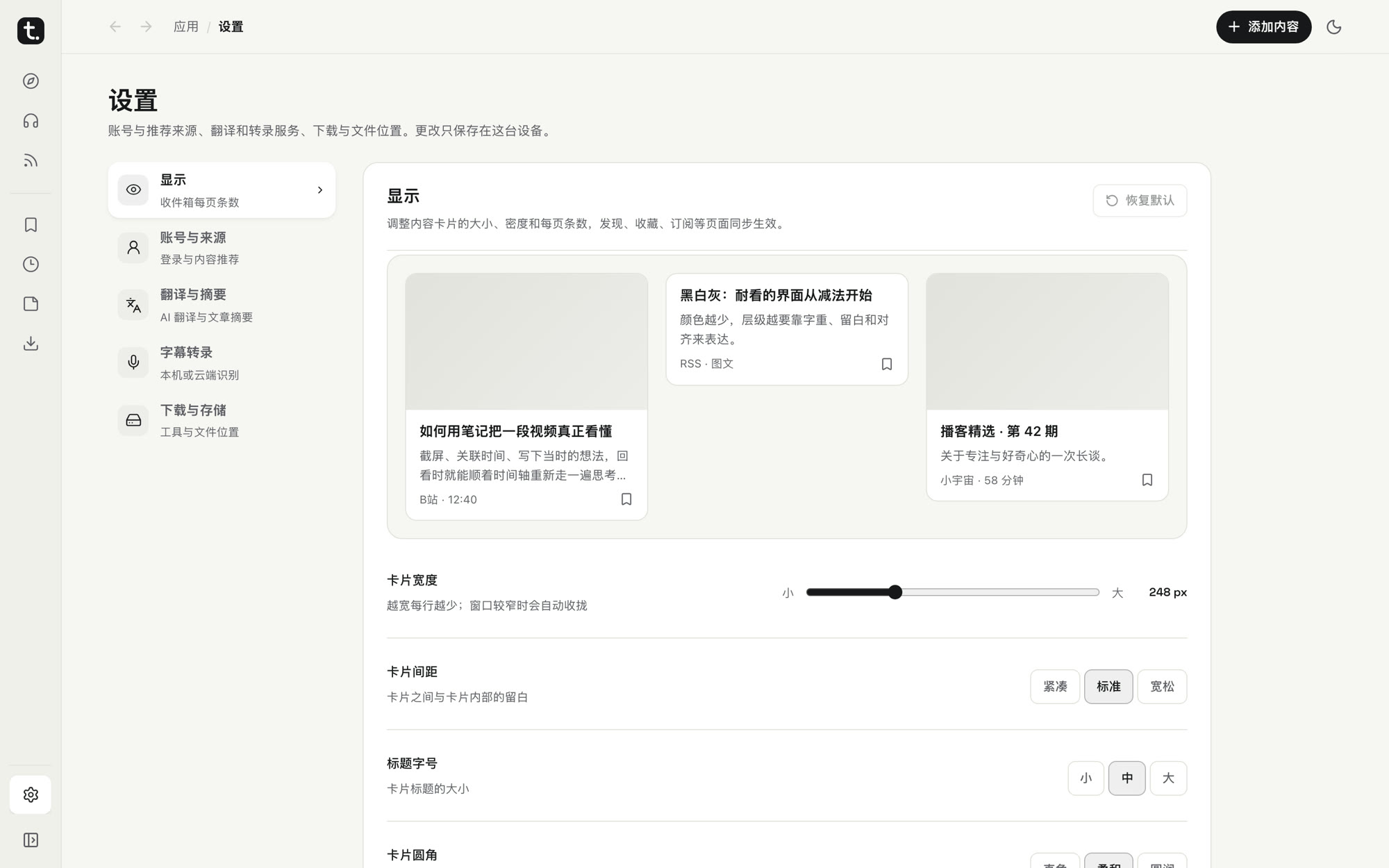Image resolution: width=1389 pixels, height=868 pixels.
Task: Open the RSS feed icon in sidebar
Action: [31, 160]
